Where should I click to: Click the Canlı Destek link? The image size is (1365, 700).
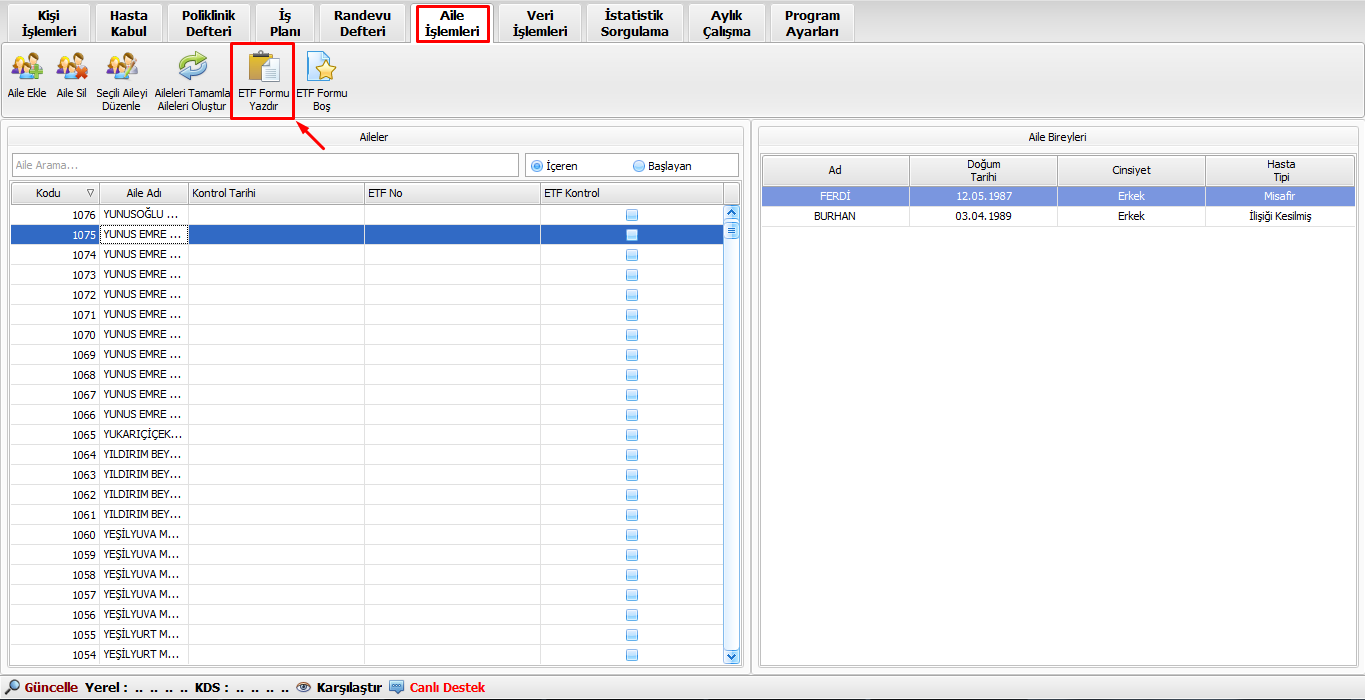coord(446,687)
